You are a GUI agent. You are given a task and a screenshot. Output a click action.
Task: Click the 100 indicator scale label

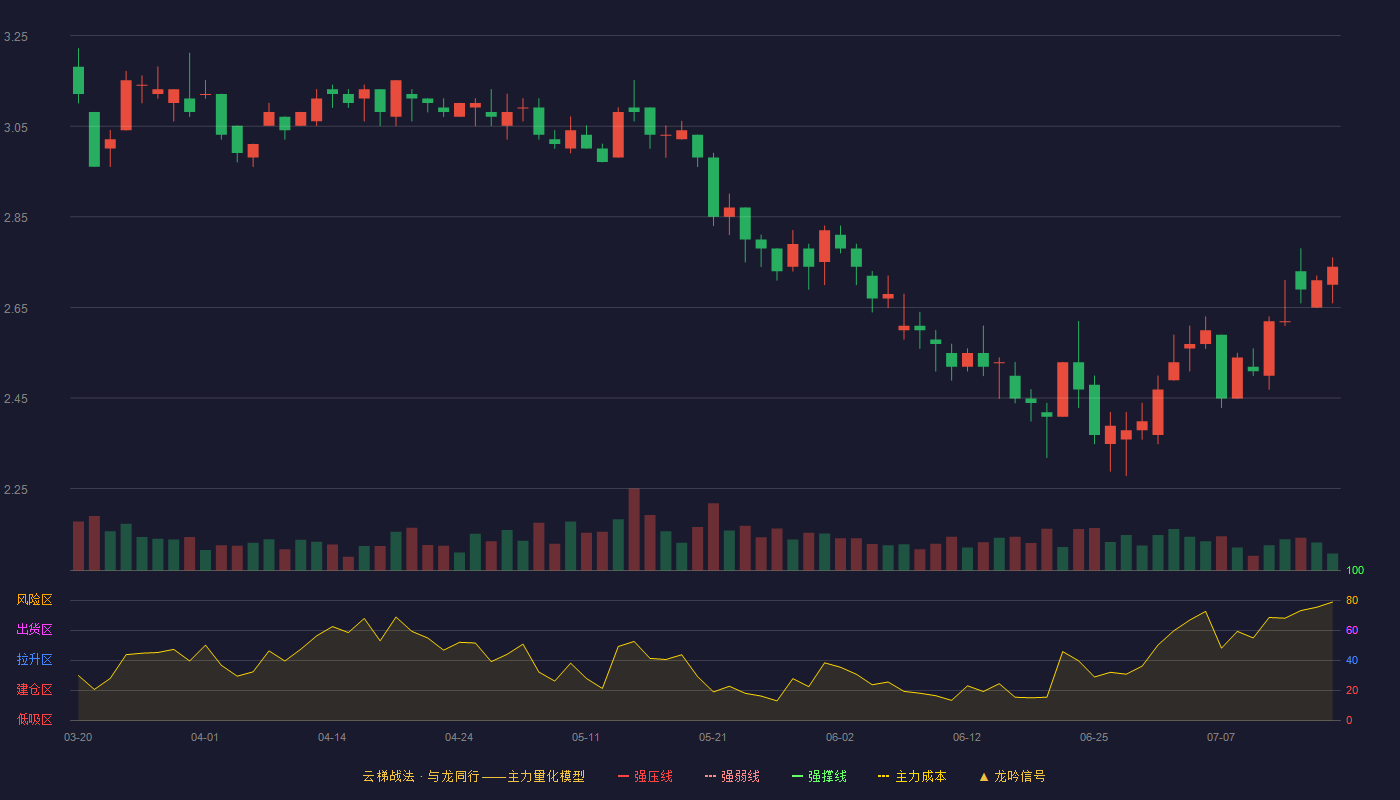tap(1355, 571)
